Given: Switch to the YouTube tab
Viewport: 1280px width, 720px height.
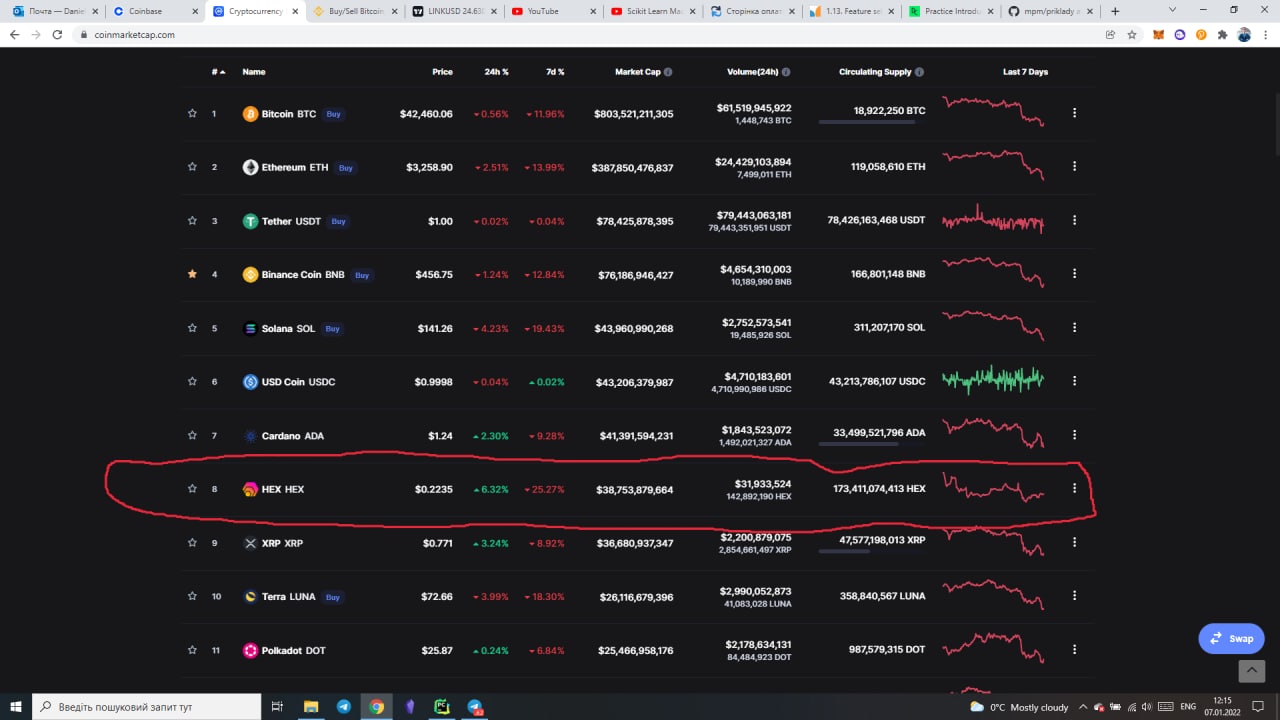Looking at the screenshot, I should (x=553, y=11).
